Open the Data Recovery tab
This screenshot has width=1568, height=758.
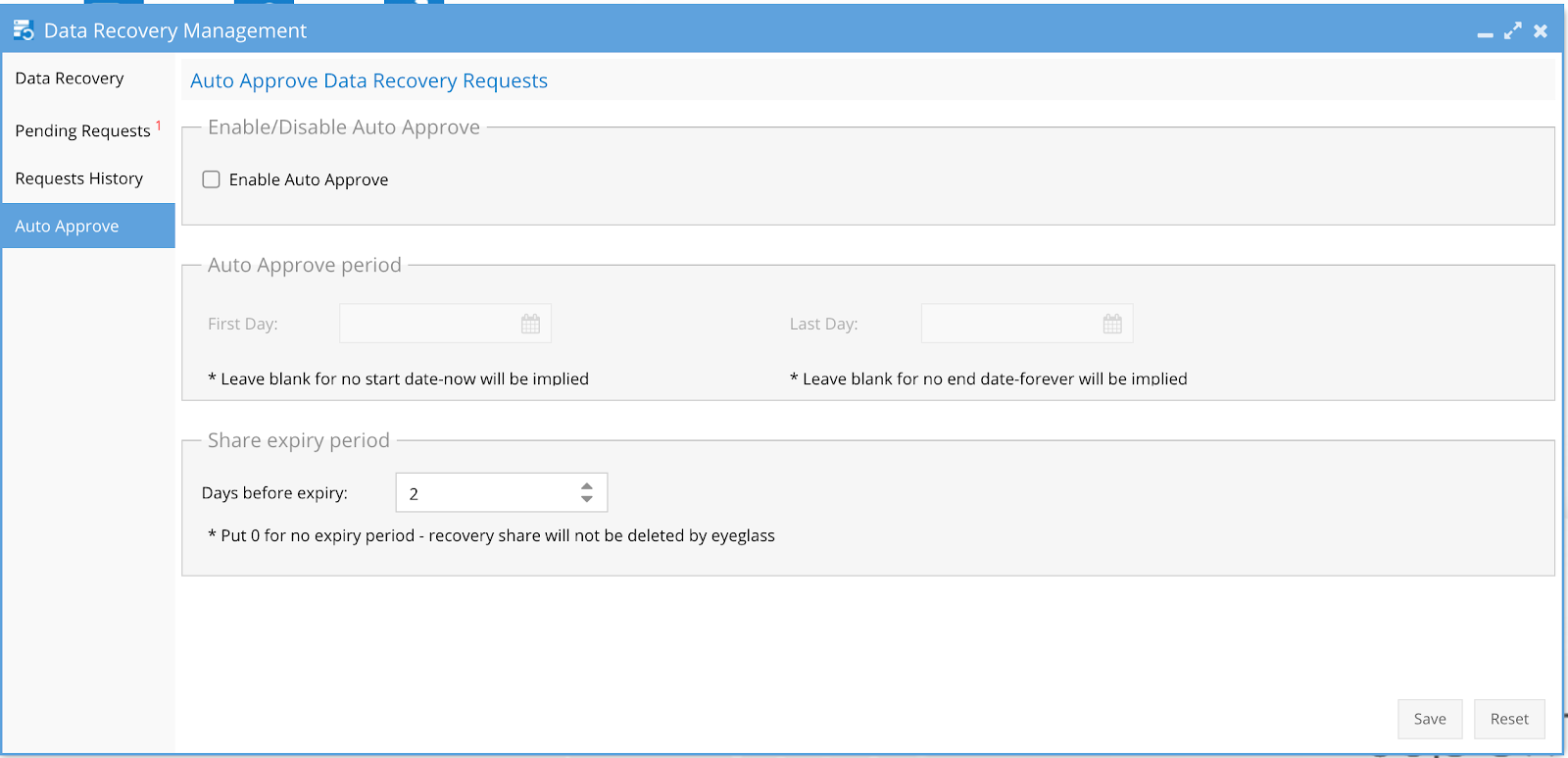click(88, 78)
